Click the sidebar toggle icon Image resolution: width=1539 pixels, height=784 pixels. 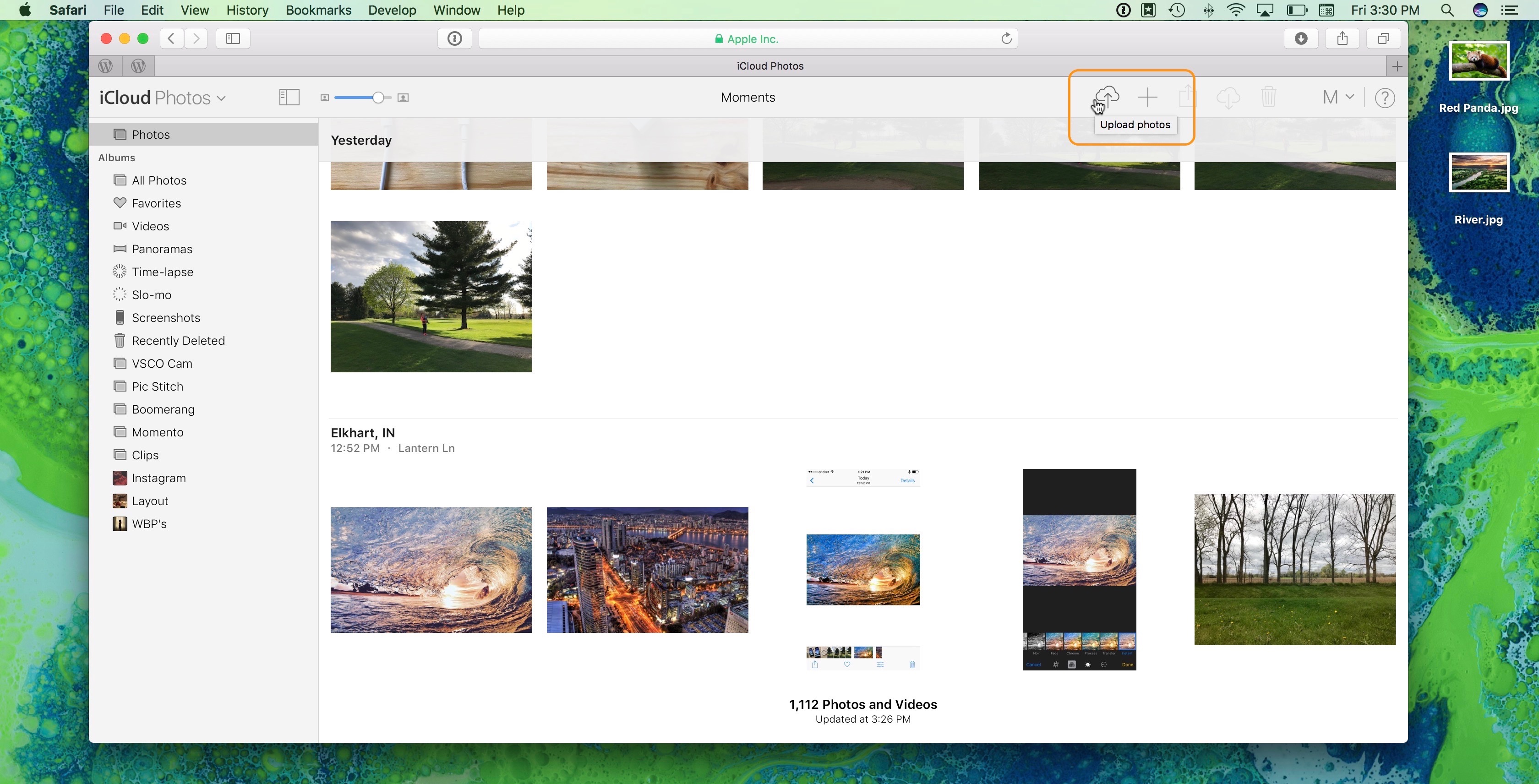288,97
